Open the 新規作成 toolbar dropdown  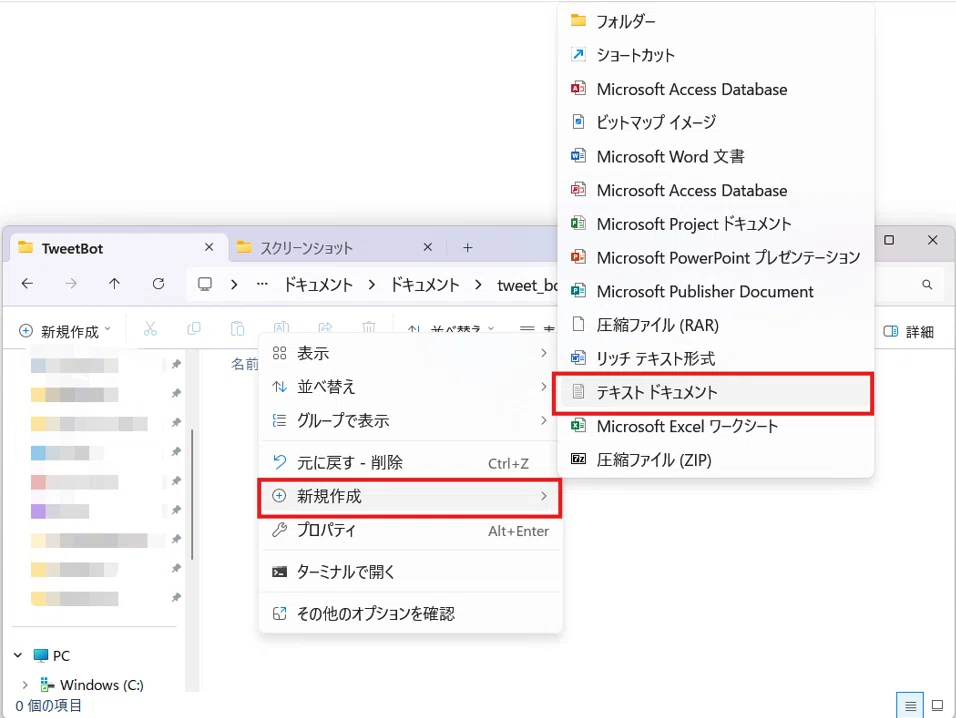pyautogui.click(x=65, y=331)
